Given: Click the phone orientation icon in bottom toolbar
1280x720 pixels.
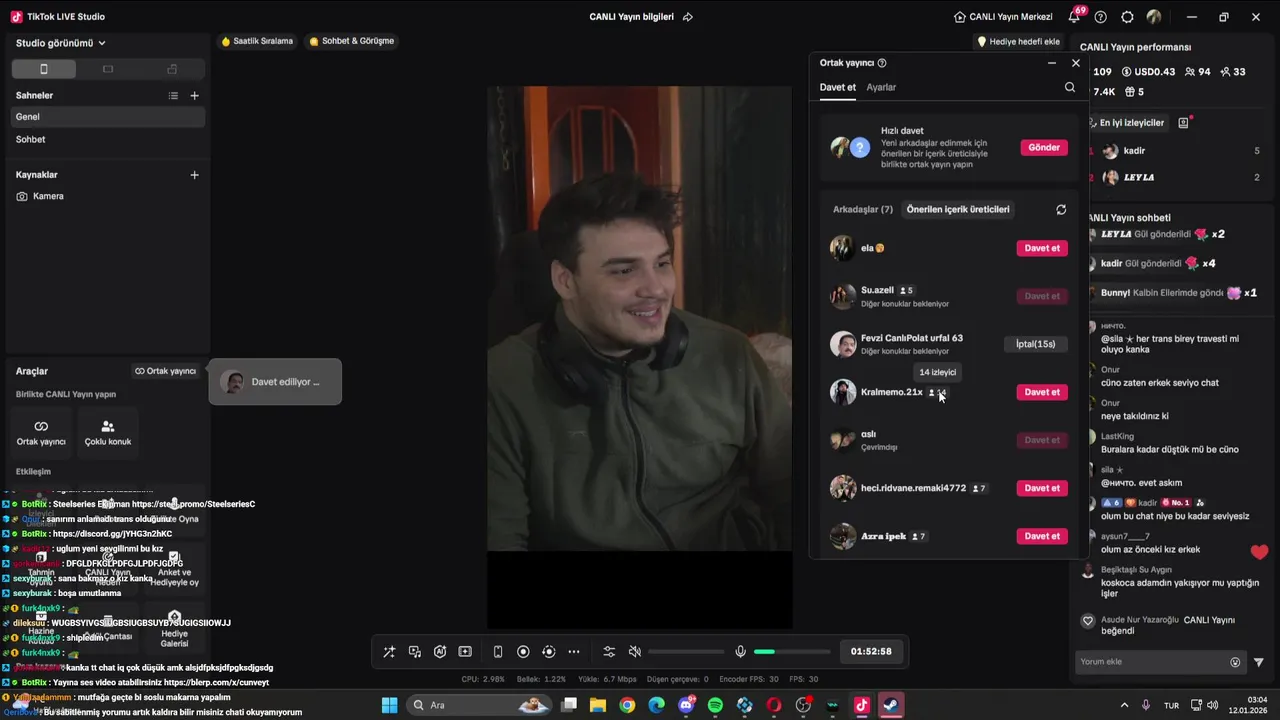Looking at the screenshot, I should tap(498, 652).
